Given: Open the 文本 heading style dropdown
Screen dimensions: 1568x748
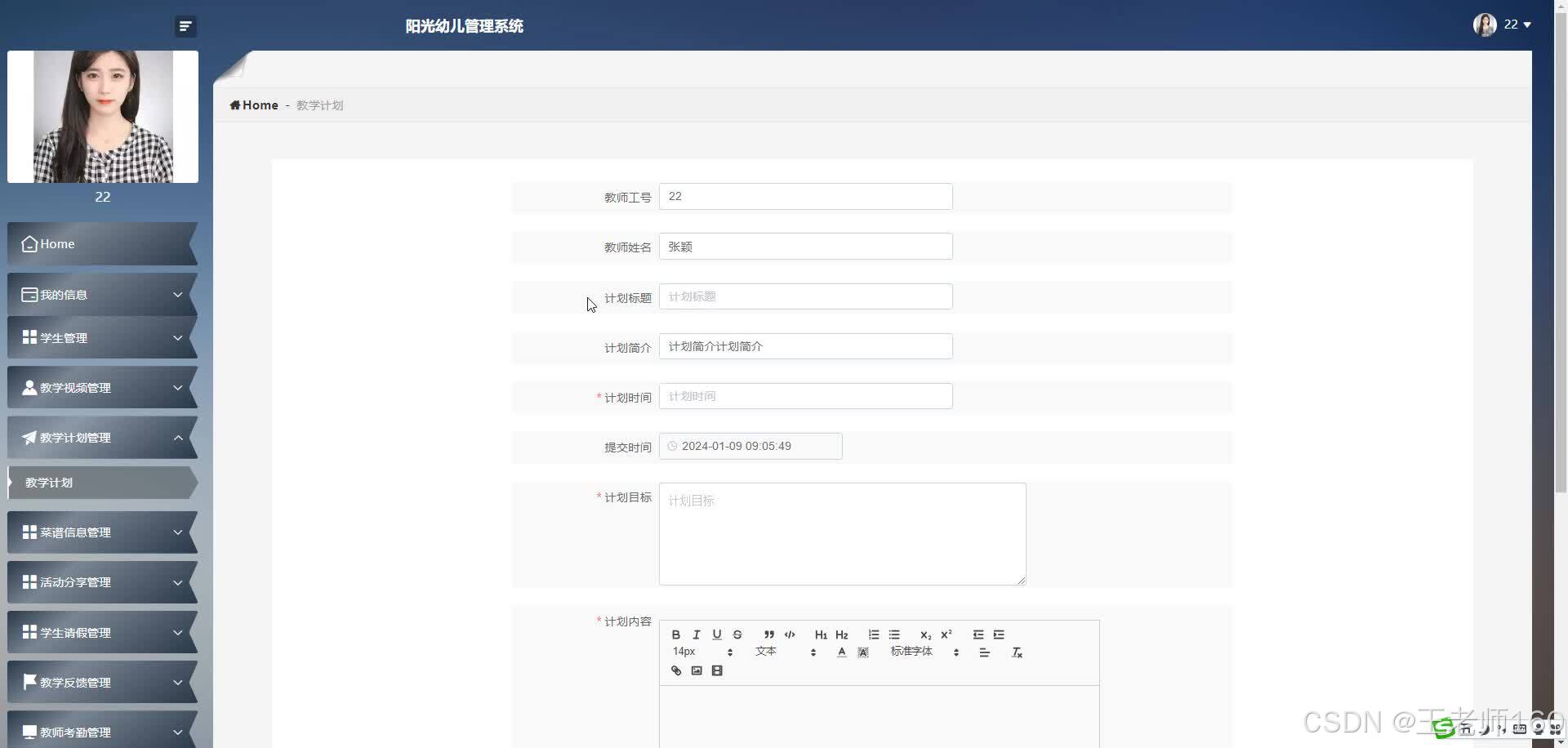Looking at the screenshot, I should 786,652.
